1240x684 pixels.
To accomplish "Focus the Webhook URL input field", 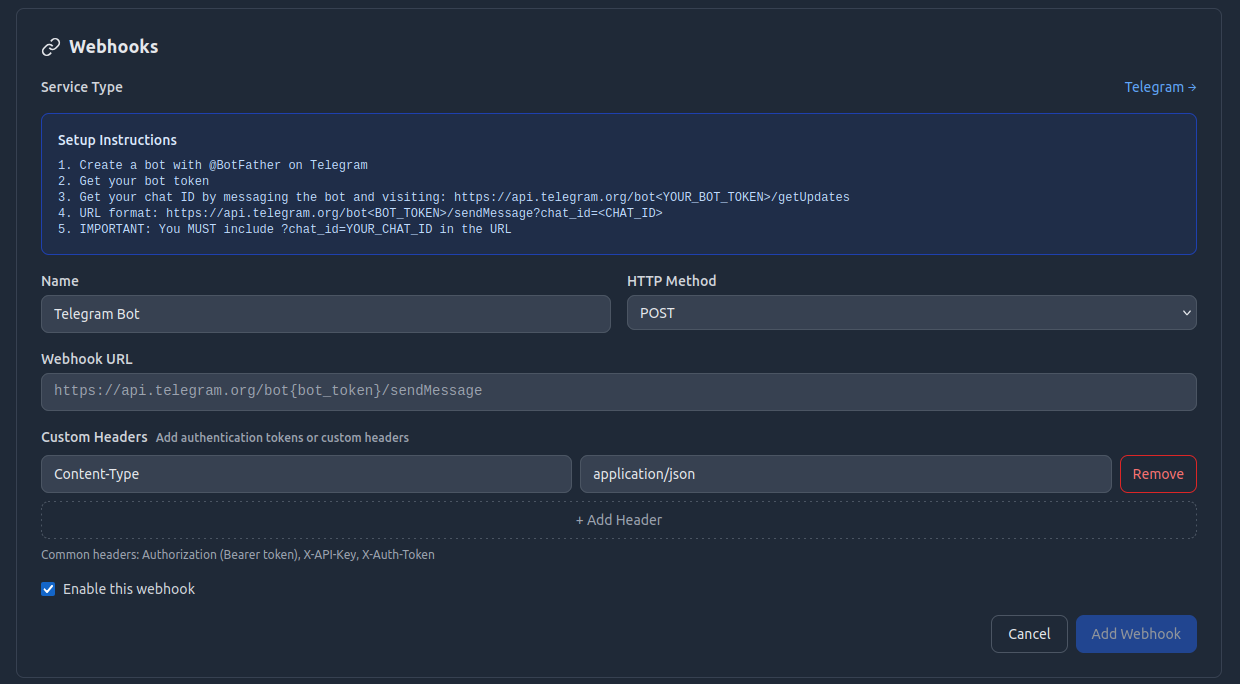I will (618, 391).
